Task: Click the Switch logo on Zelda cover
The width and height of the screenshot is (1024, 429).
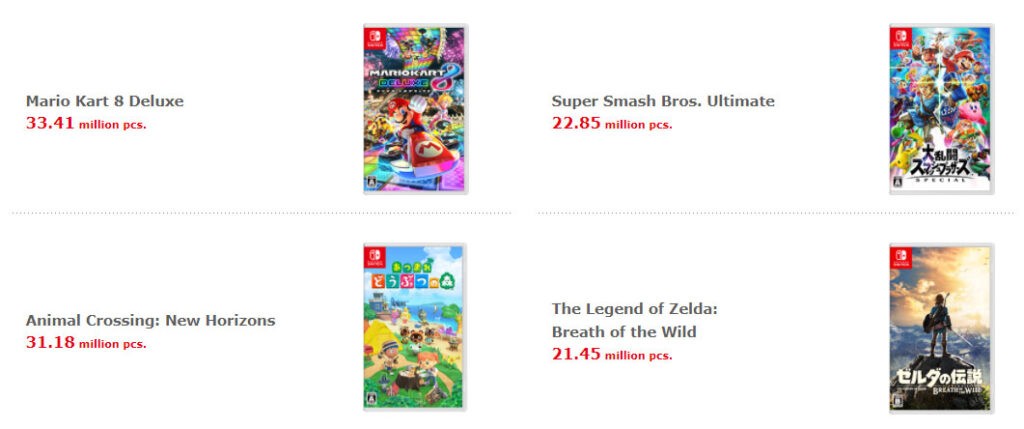Action: (x=901, y=257)
